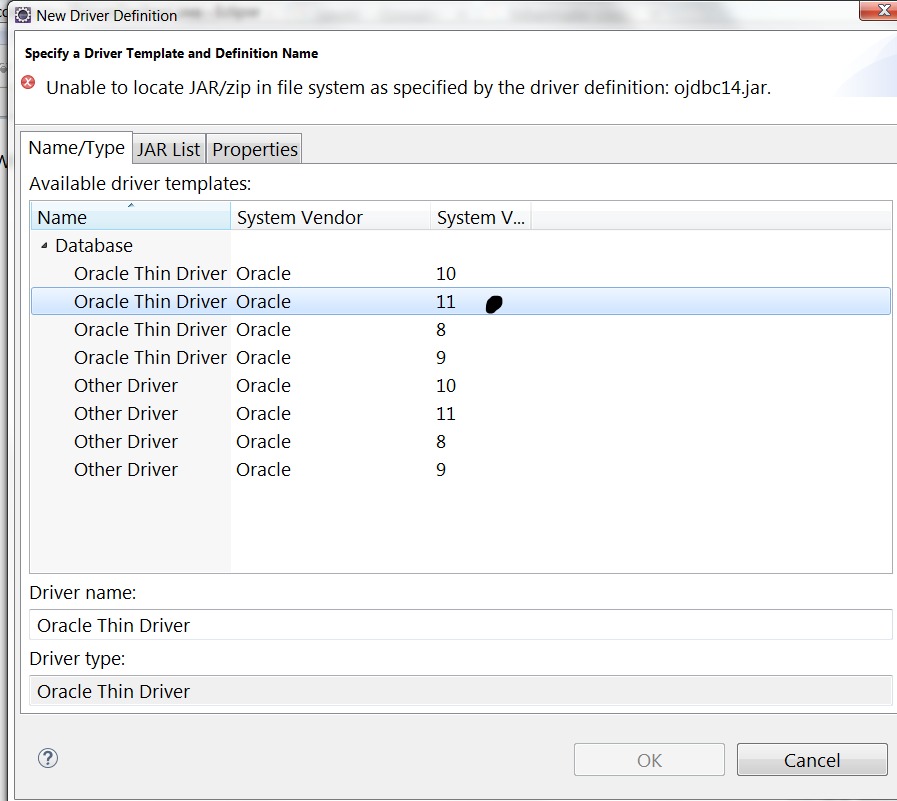Sort by System V... column header
Viewport: 897px width, 801px height.
[x=481, y=217]
